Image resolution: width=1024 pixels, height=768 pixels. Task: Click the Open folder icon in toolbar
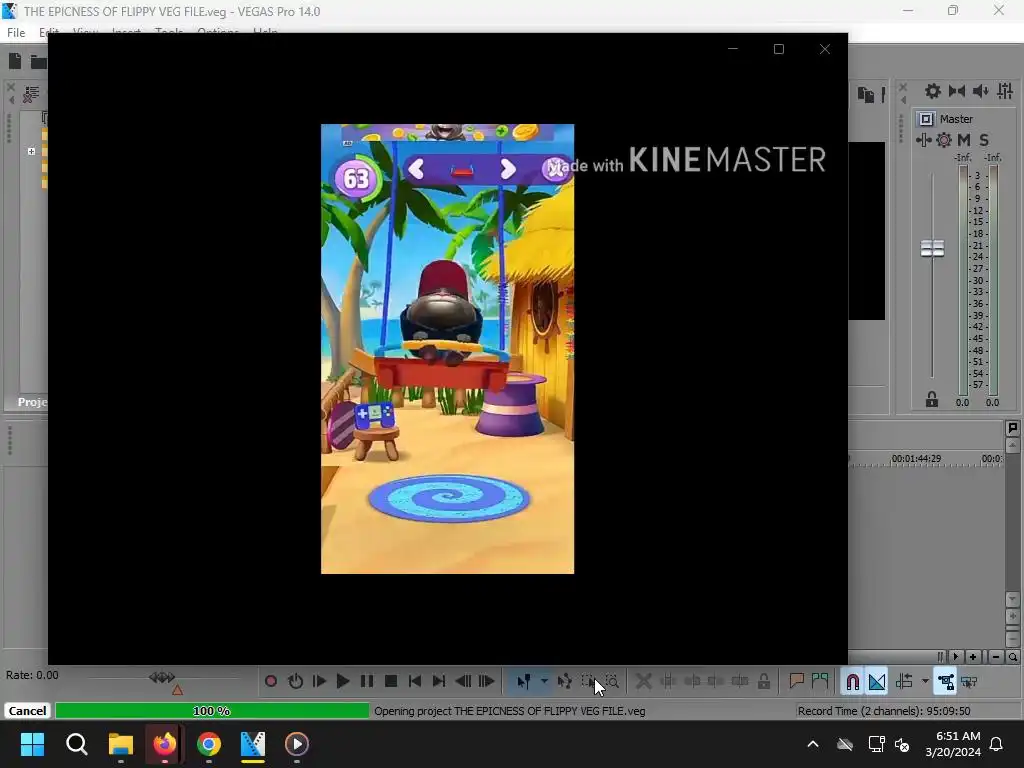click(39, 62)
